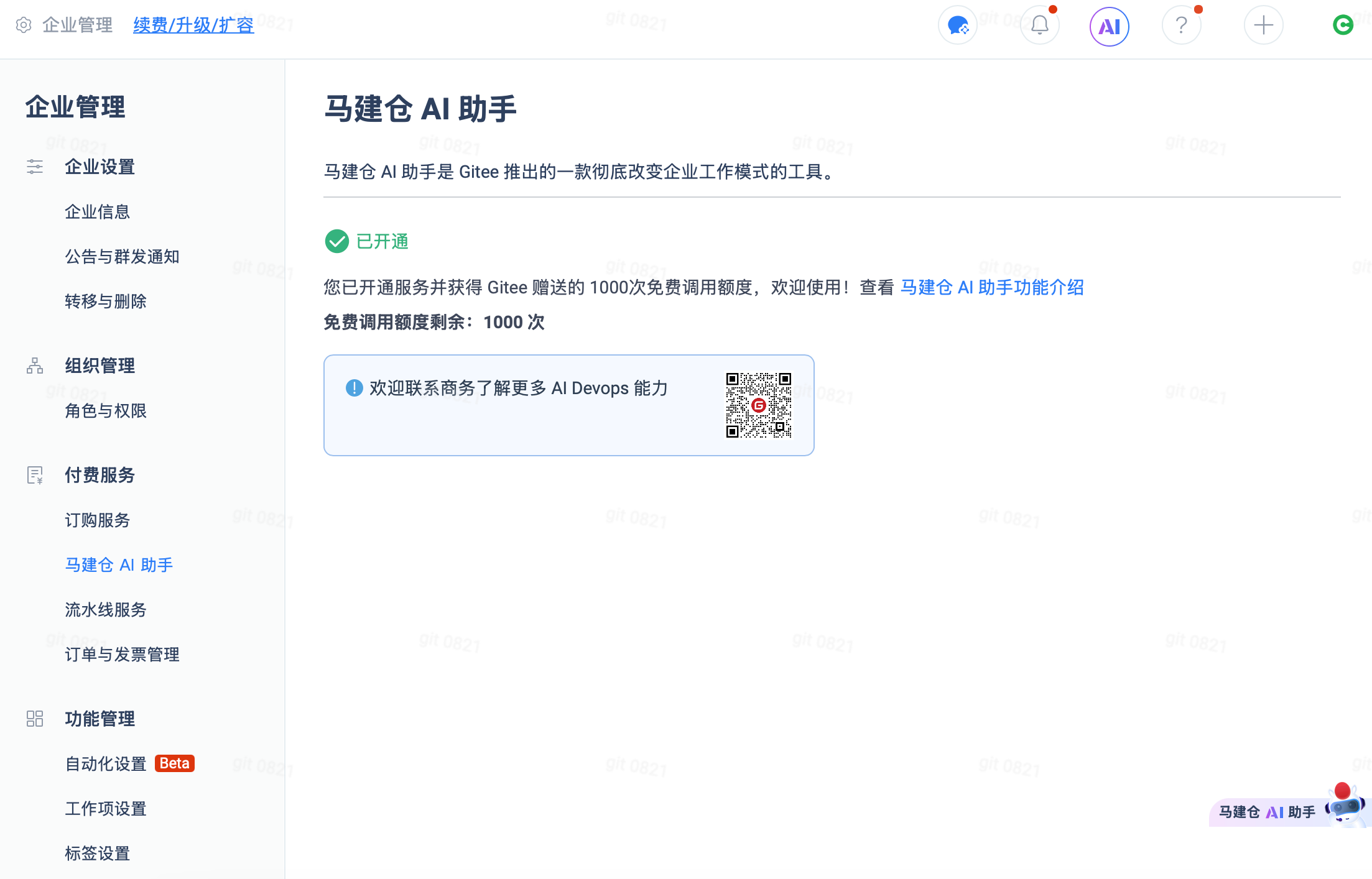Go to 标签设置 menu item

click(x=98, y=854)
